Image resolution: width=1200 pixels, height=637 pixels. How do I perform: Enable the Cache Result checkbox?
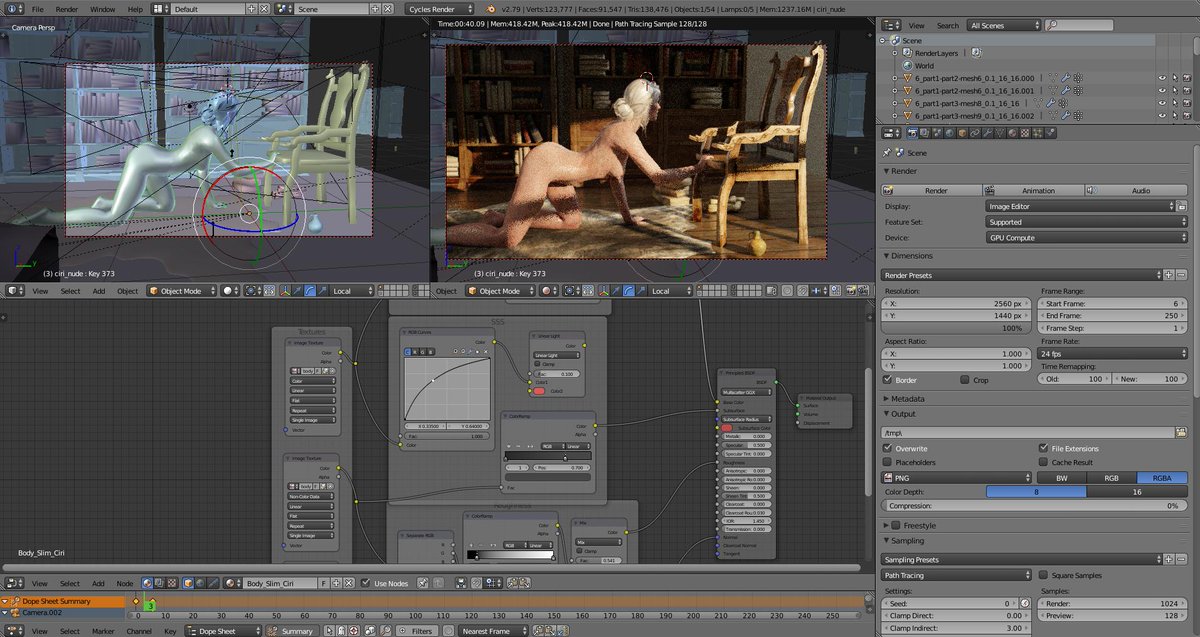tap(1044, 462)
